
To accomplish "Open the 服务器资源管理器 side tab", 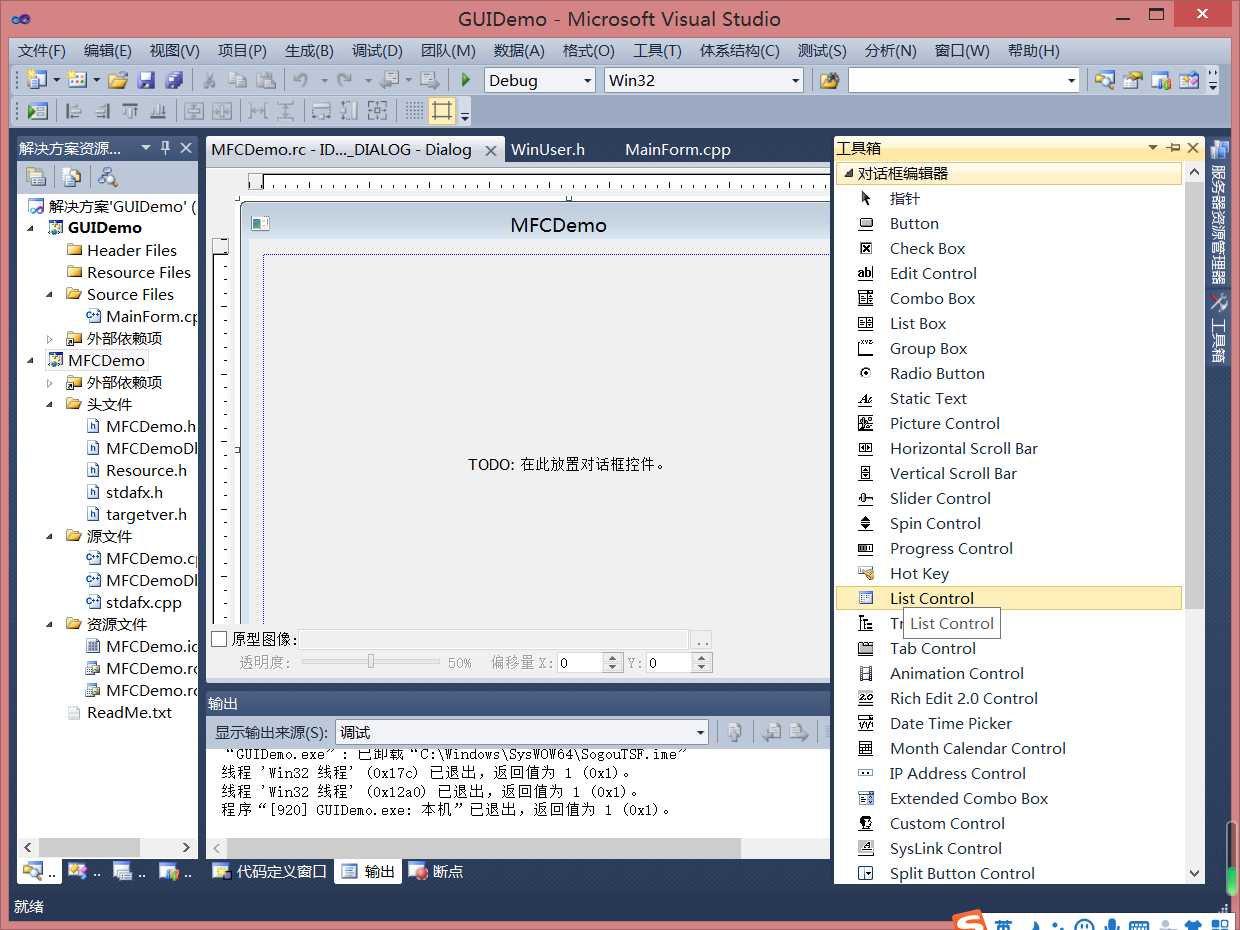I will point(1219,212).
